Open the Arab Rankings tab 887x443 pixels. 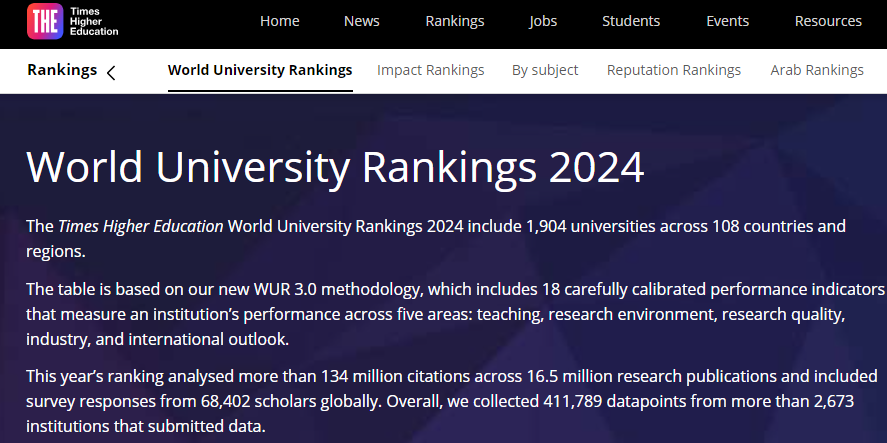pos(817,70)
